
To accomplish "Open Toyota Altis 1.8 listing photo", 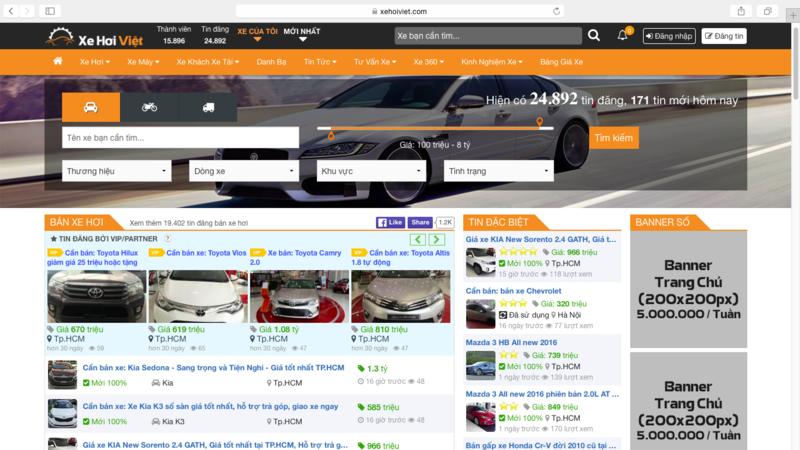I will click(x=401, y=296).
